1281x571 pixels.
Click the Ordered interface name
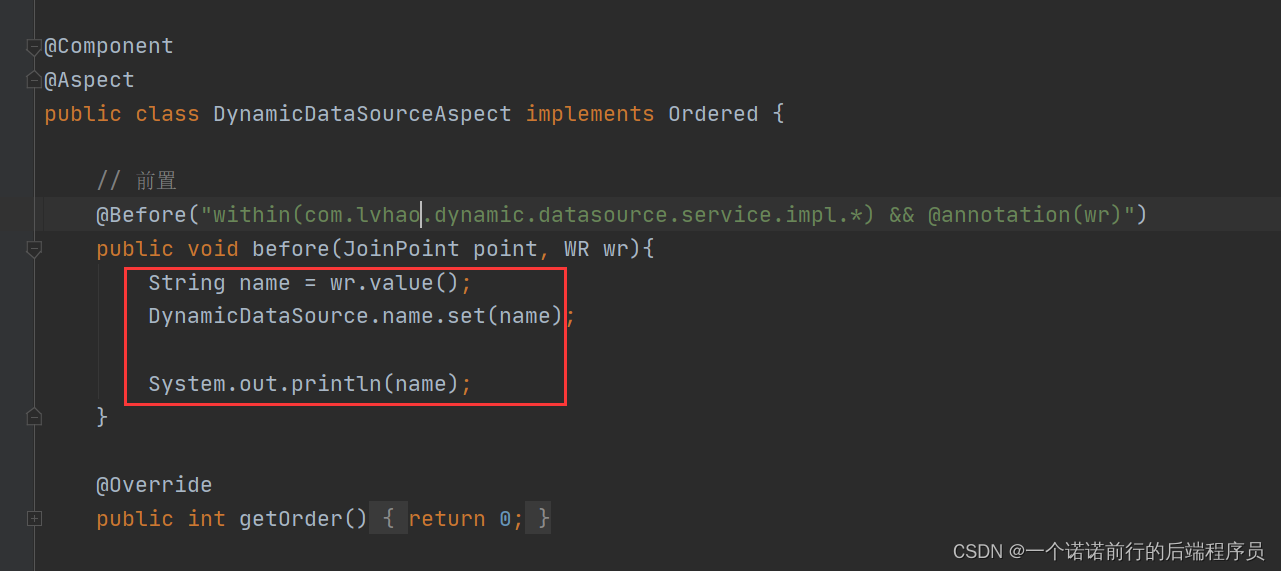click(x=713, y=114)
